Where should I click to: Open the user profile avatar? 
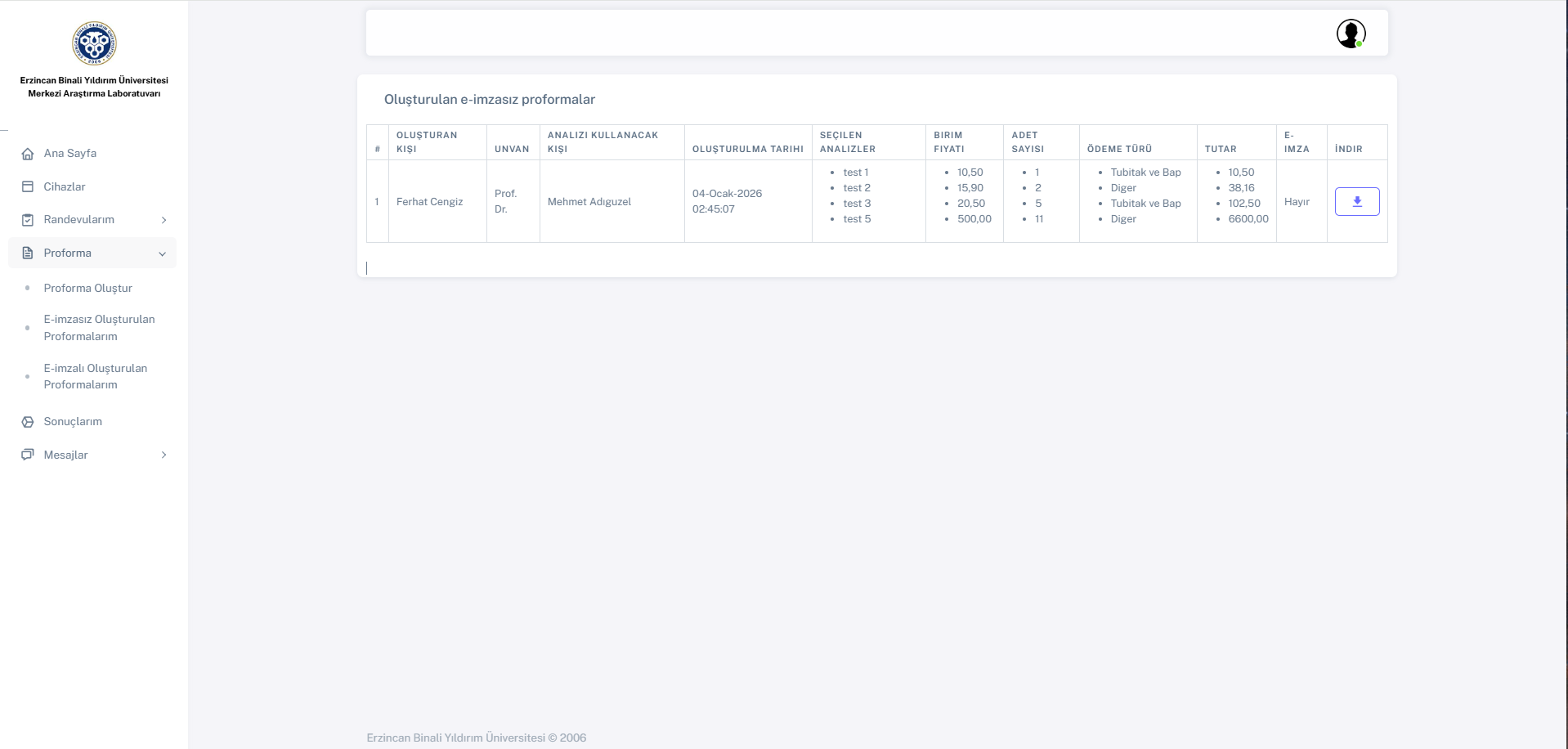click(1351, 34)
